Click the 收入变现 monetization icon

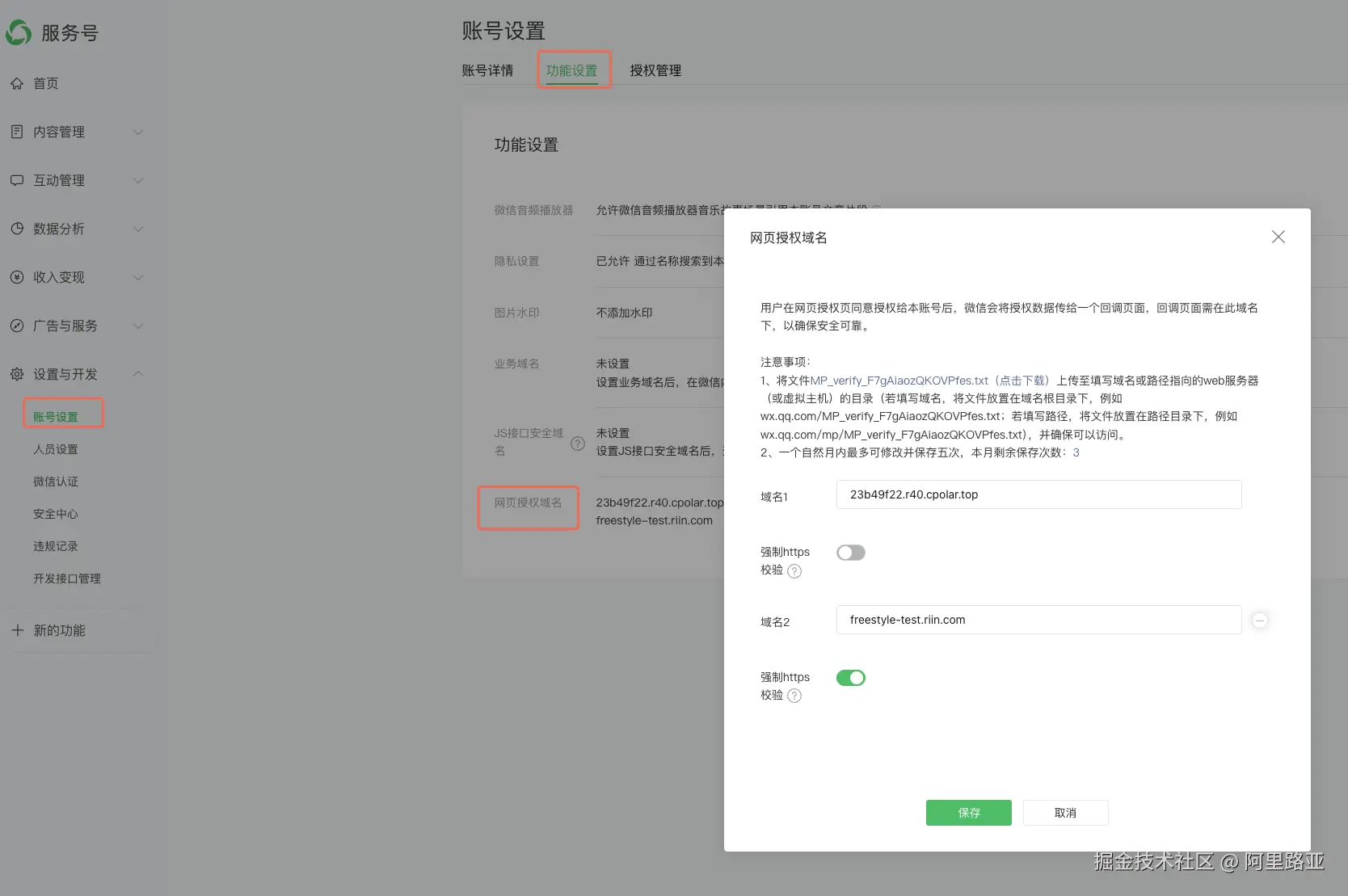17,277
